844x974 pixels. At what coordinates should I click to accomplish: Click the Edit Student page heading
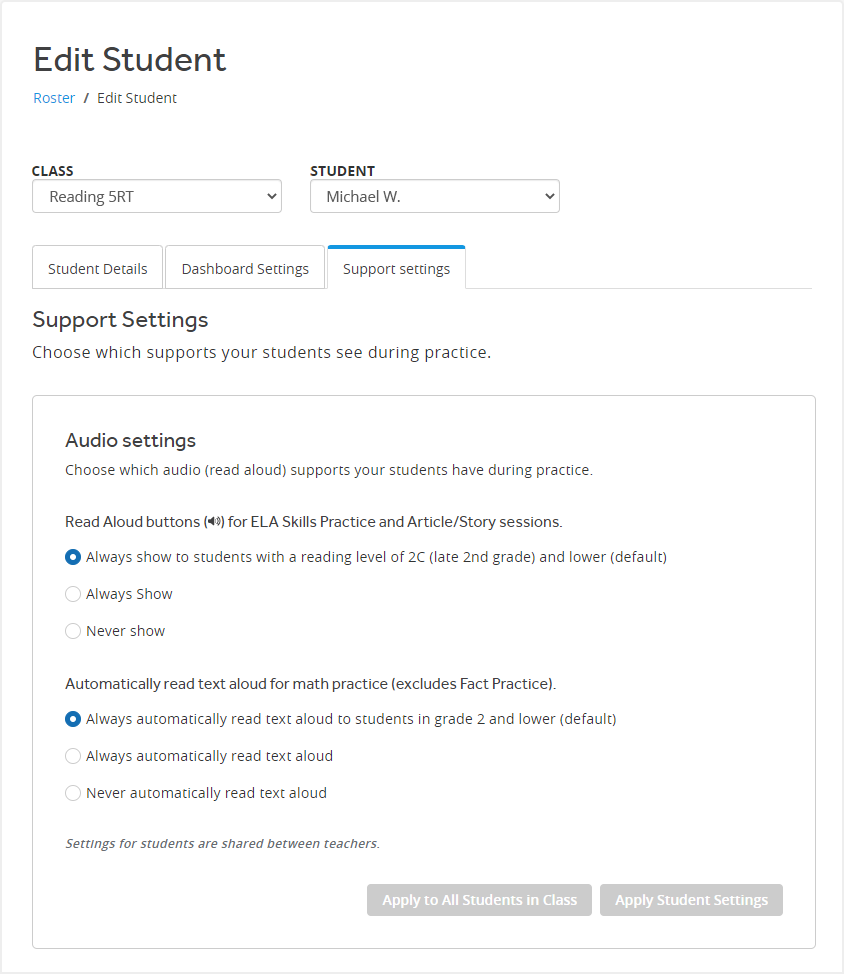[130, 60]
